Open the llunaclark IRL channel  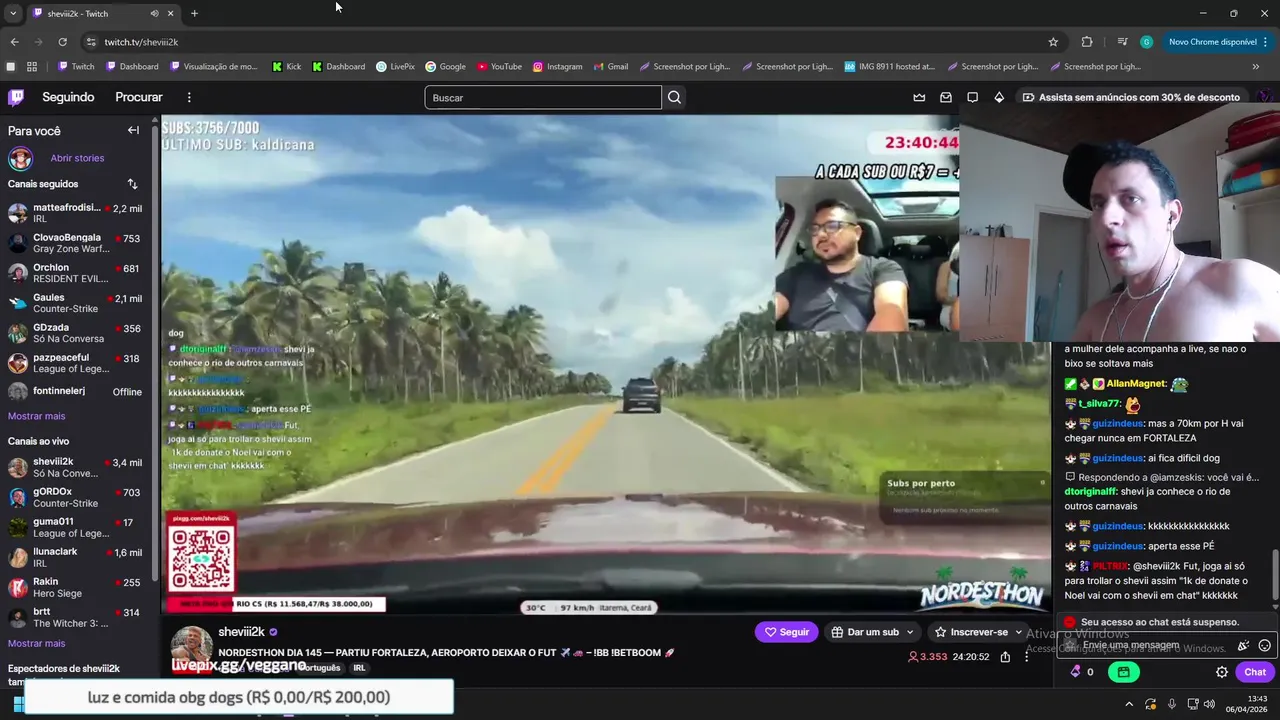tap(76, 557)
